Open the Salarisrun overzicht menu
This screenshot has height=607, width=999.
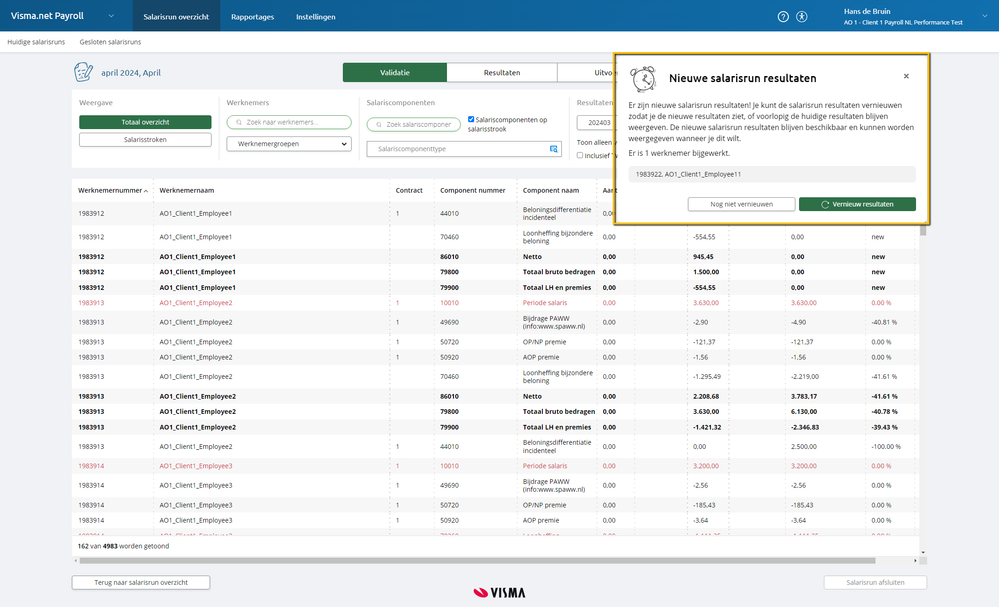pyautogui.click(x=176, y=17)
